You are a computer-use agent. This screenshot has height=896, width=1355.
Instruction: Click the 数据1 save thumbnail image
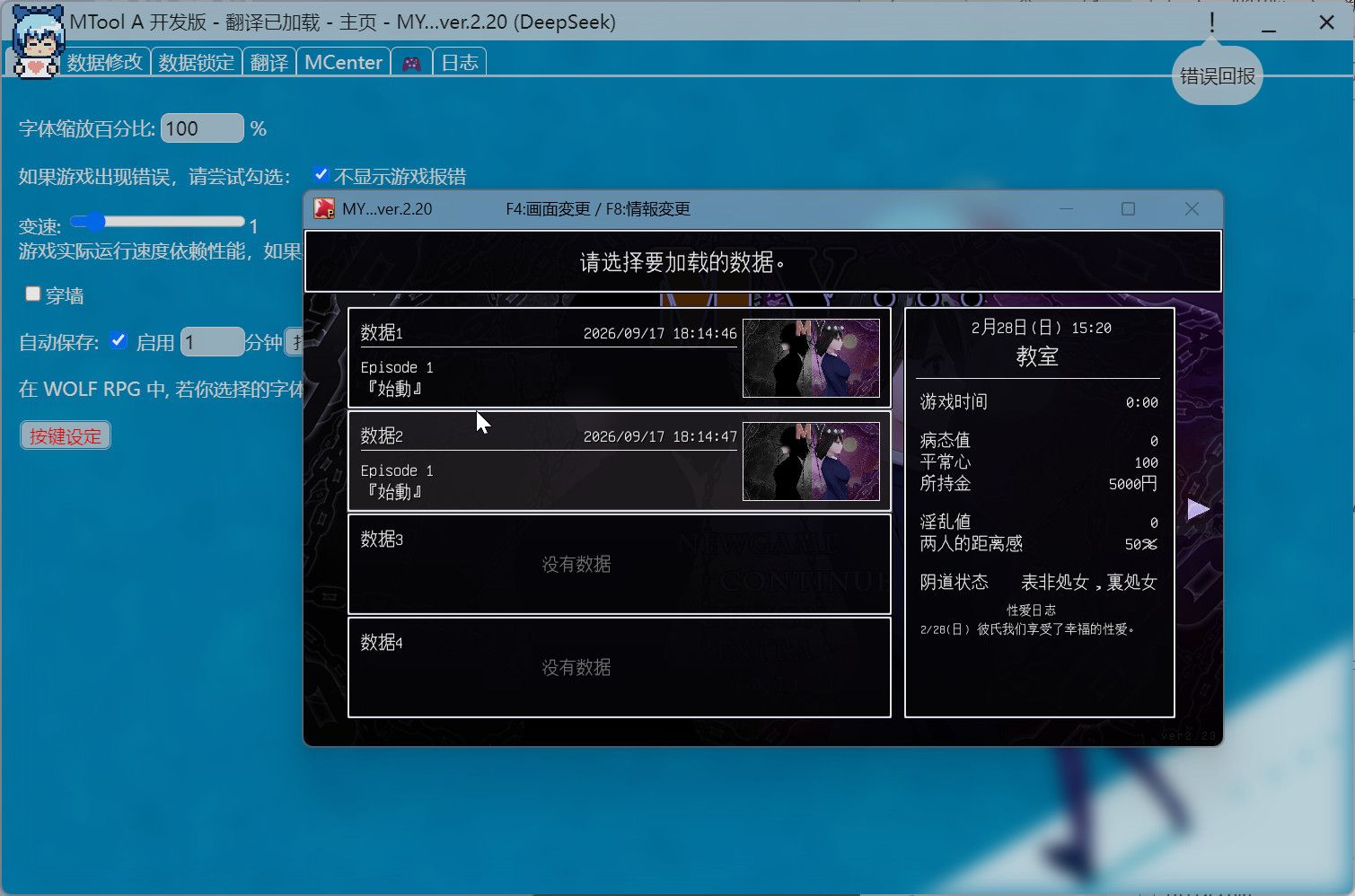[x=811, y=358]
